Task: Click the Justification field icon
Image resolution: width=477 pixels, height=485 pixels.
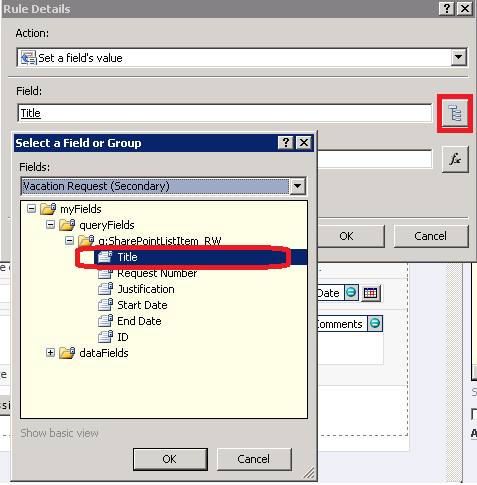Action: (x=106, y=289)
